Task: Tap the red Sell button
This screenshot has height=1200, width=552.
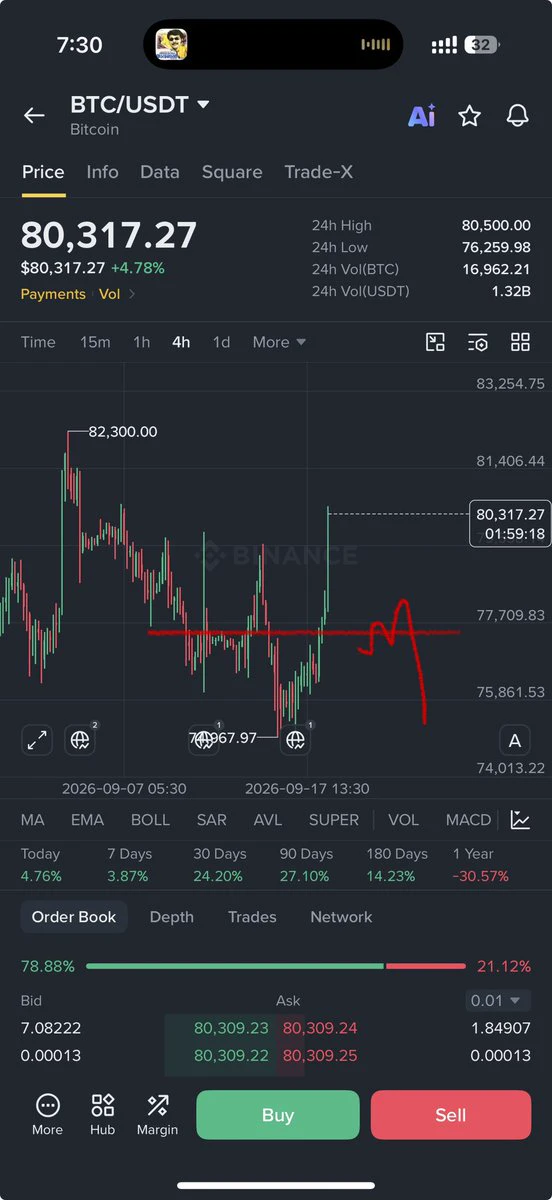Action: pos(451,1115)
